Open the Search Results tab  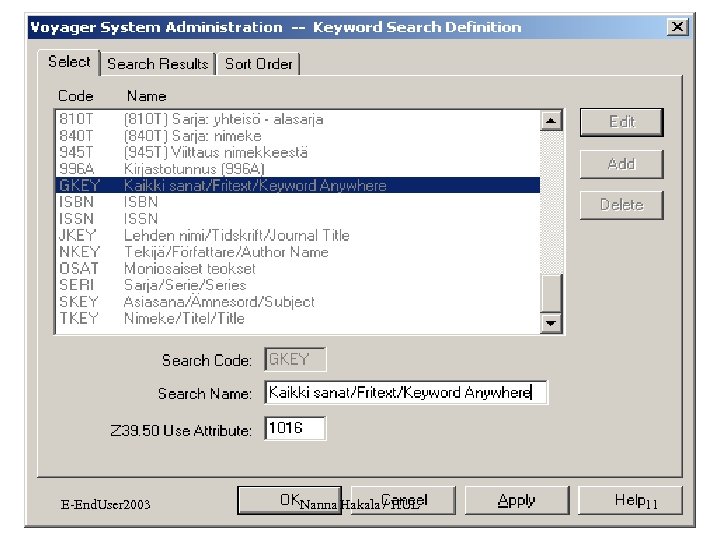158,64
